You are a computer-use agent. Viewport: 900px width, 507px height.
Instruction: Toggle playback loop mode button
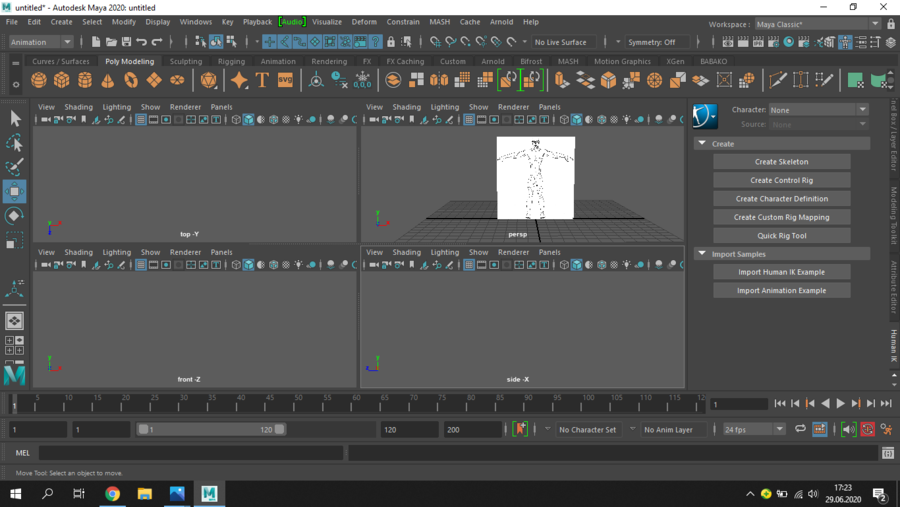pyautogui.click(x=800, y=429)
